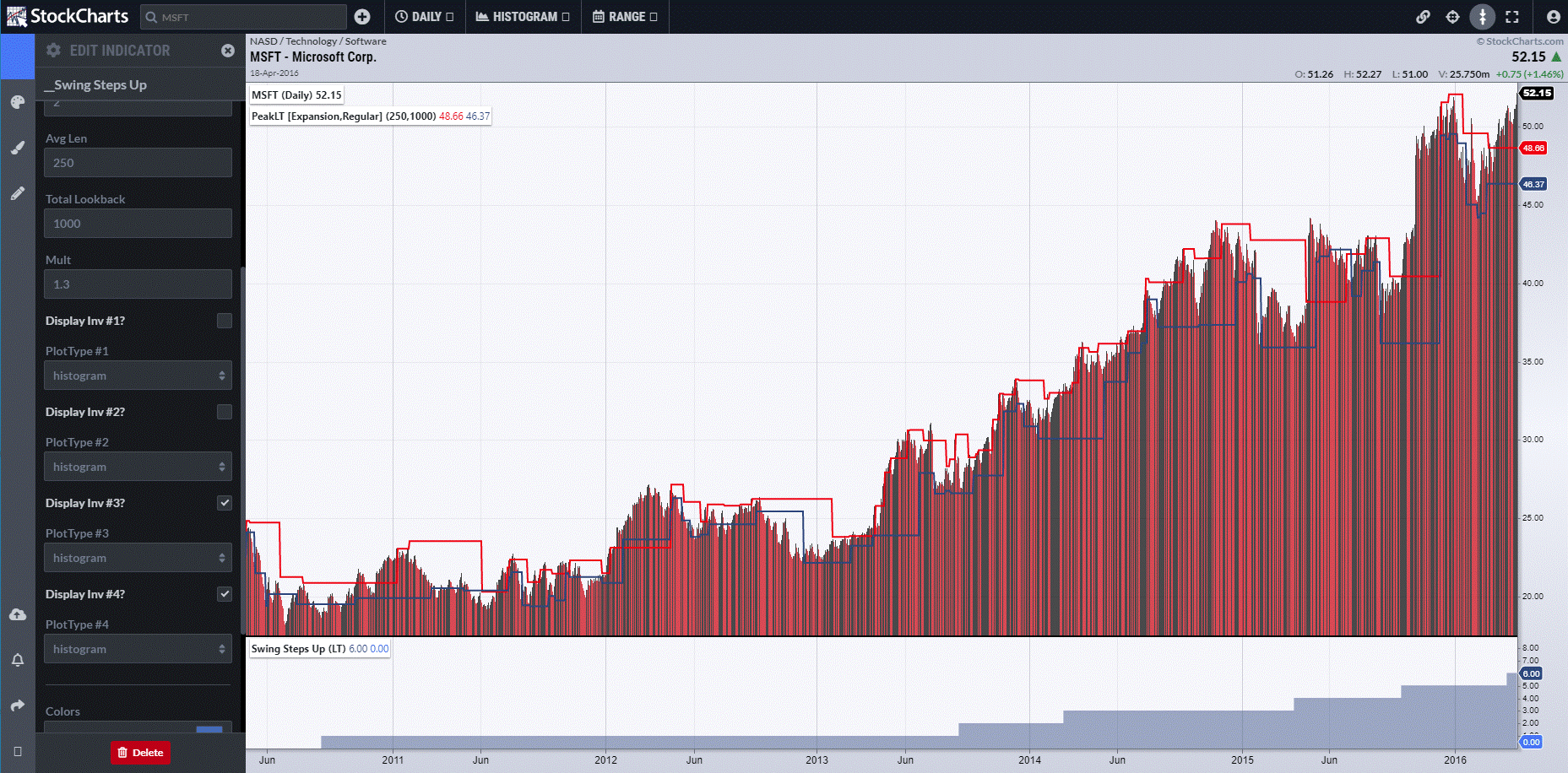Select the pencil annotation tool
This screenshot has width=1568, height=773.
17,193
